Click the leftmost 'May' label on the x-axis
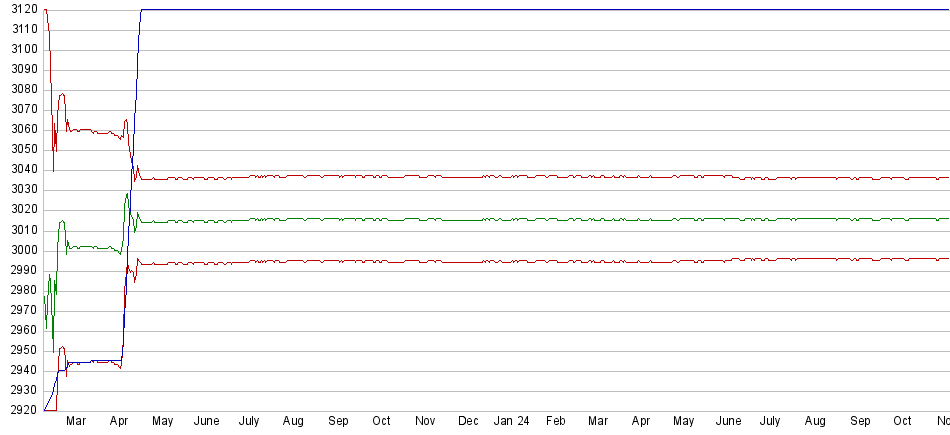The width and height of the screenshot is (950, 435). point(162,422)
